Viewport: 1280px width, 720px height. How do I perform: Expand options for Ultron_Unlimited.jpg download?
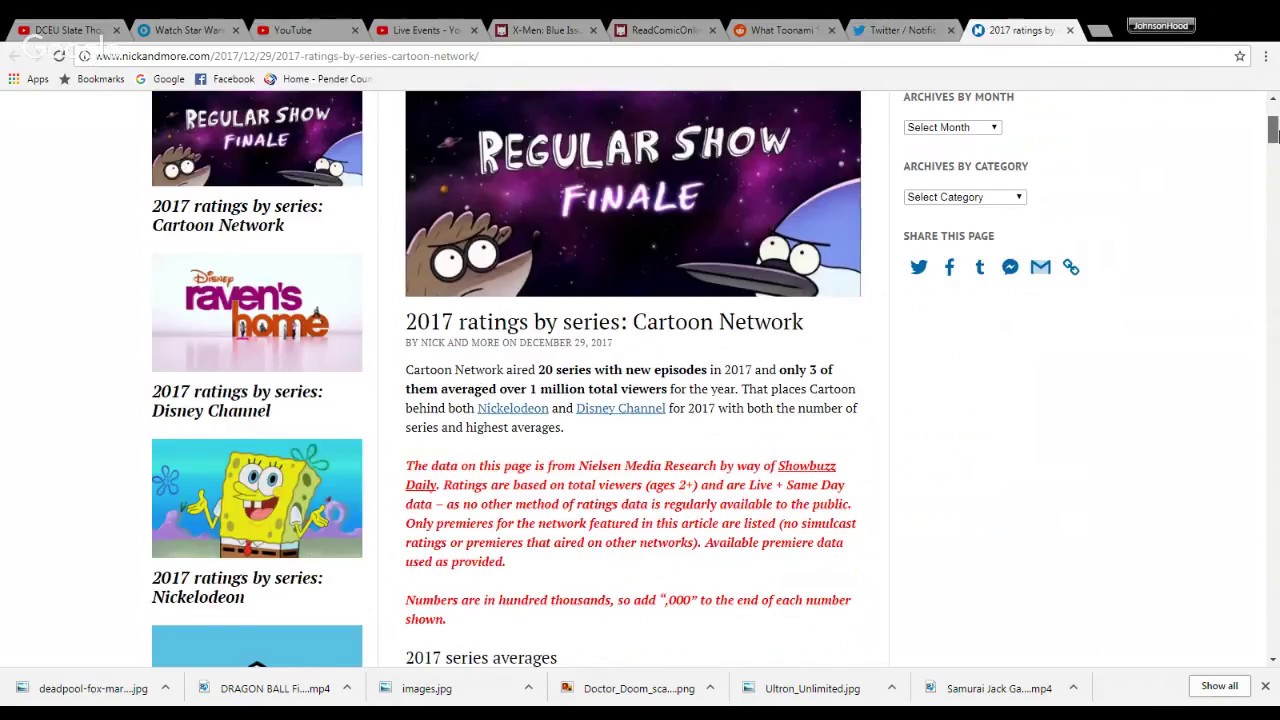point(891,688)
